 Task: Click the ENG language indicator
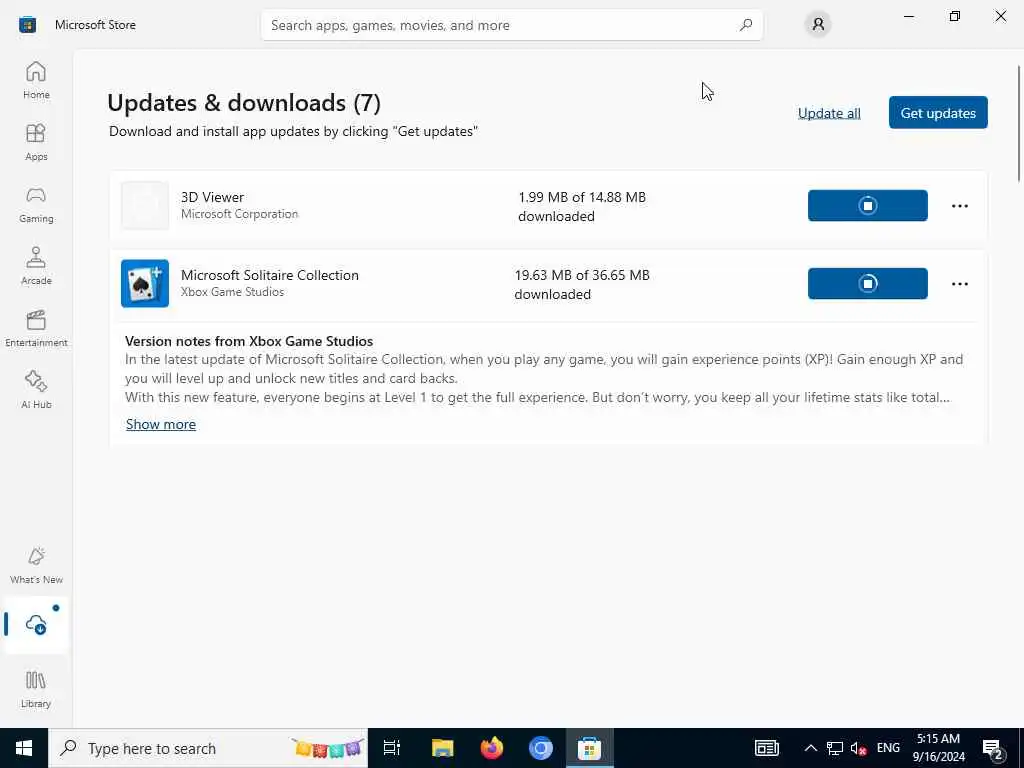888,748
